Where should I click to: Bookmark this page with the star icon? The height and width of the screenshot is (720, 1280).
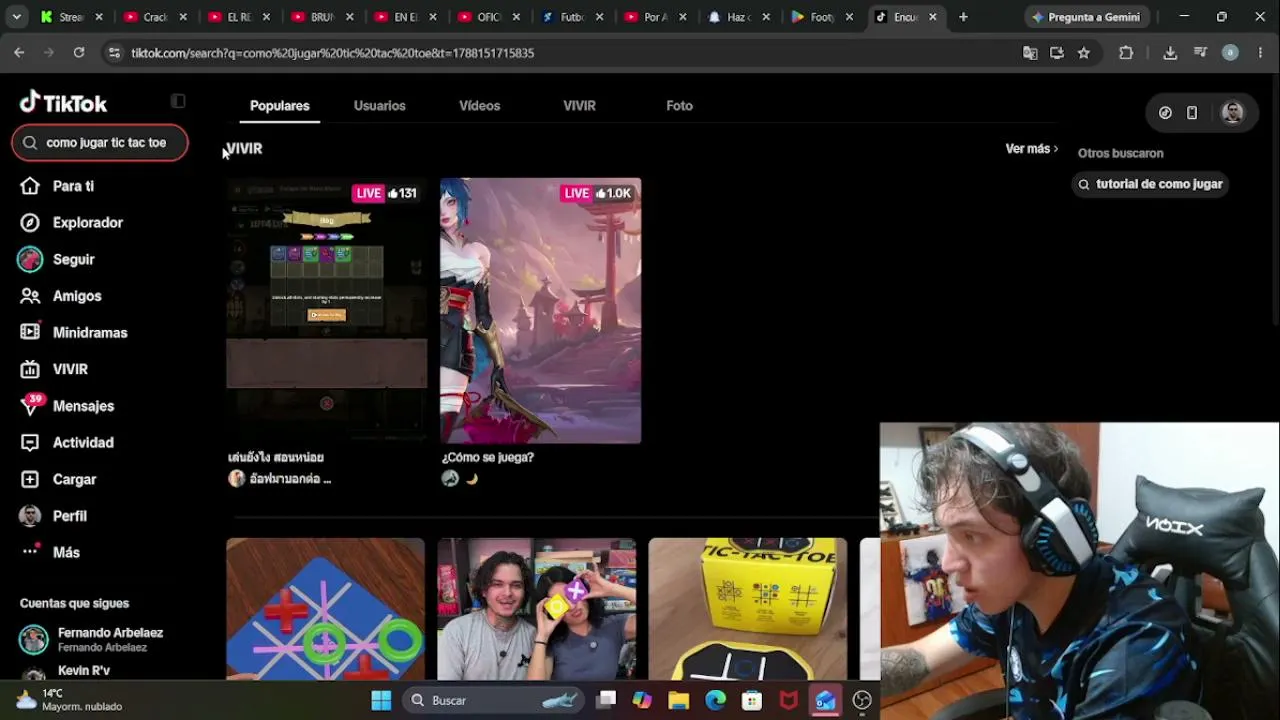click(1084, 53)
